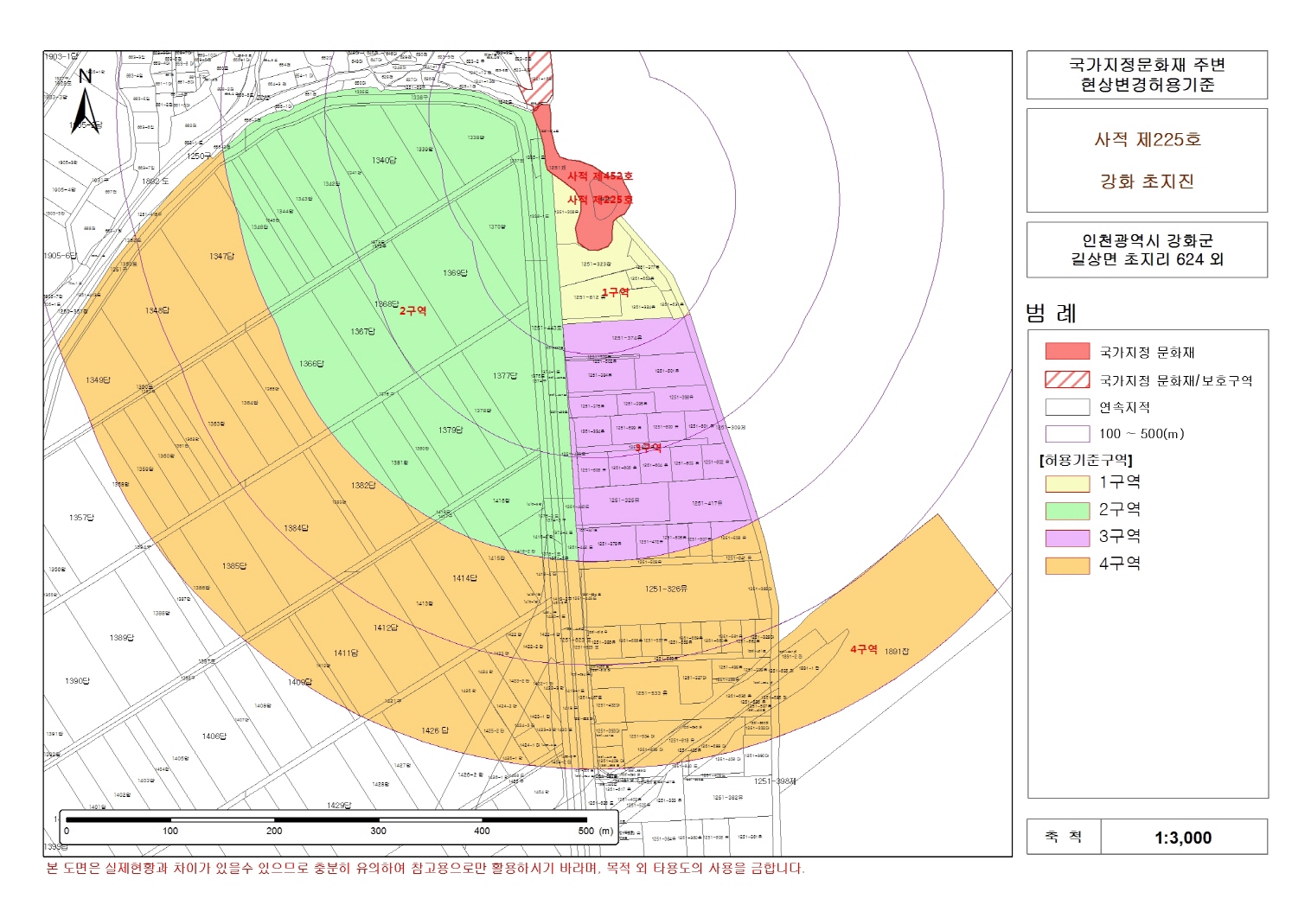Viewport: 1311px width, 924px height.
Task: Click the 인천광역시 강화군 address box
Action: (x=1147, y=250)
